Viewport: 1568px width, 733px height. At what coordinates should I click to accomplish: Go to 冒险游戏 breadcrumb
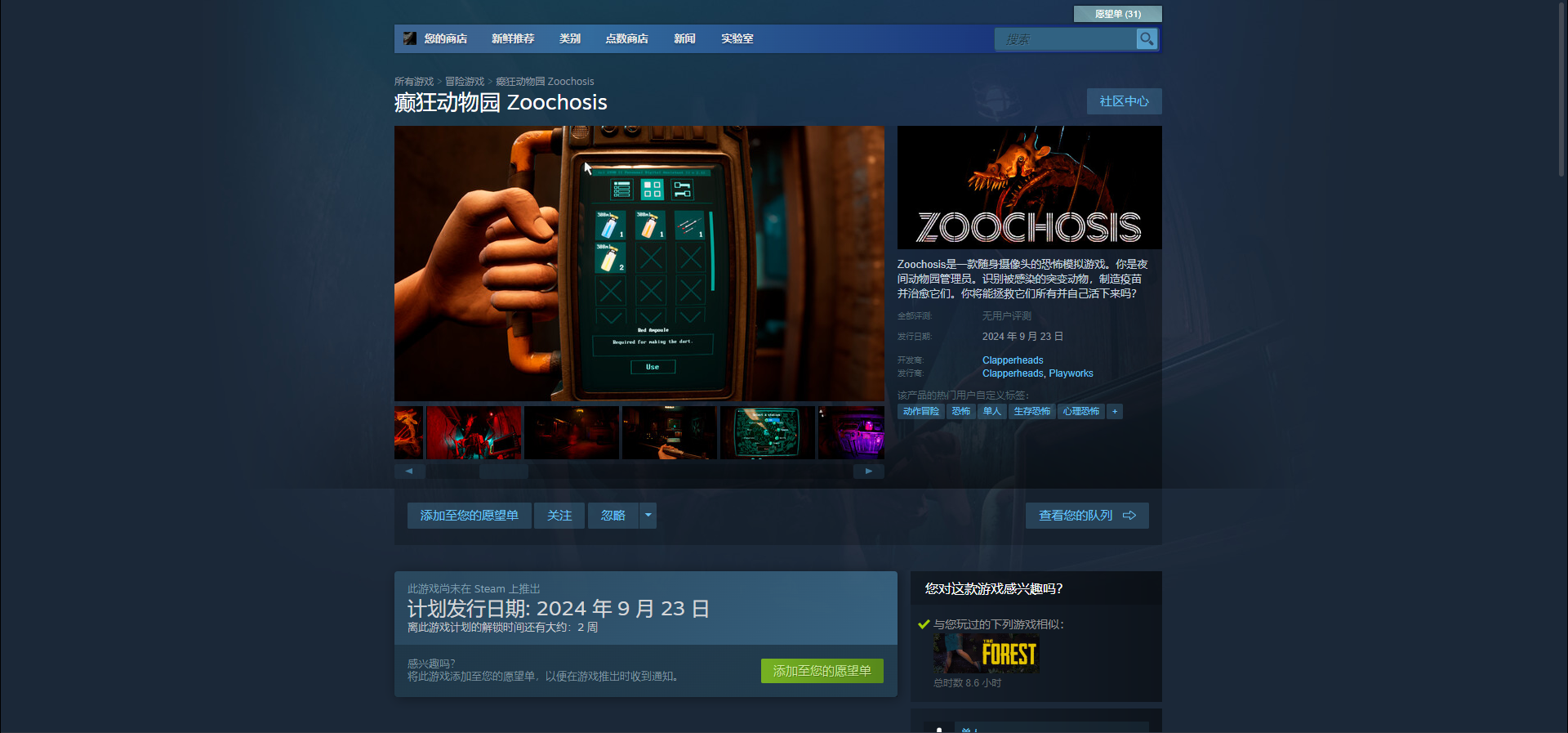click(465, 82)
